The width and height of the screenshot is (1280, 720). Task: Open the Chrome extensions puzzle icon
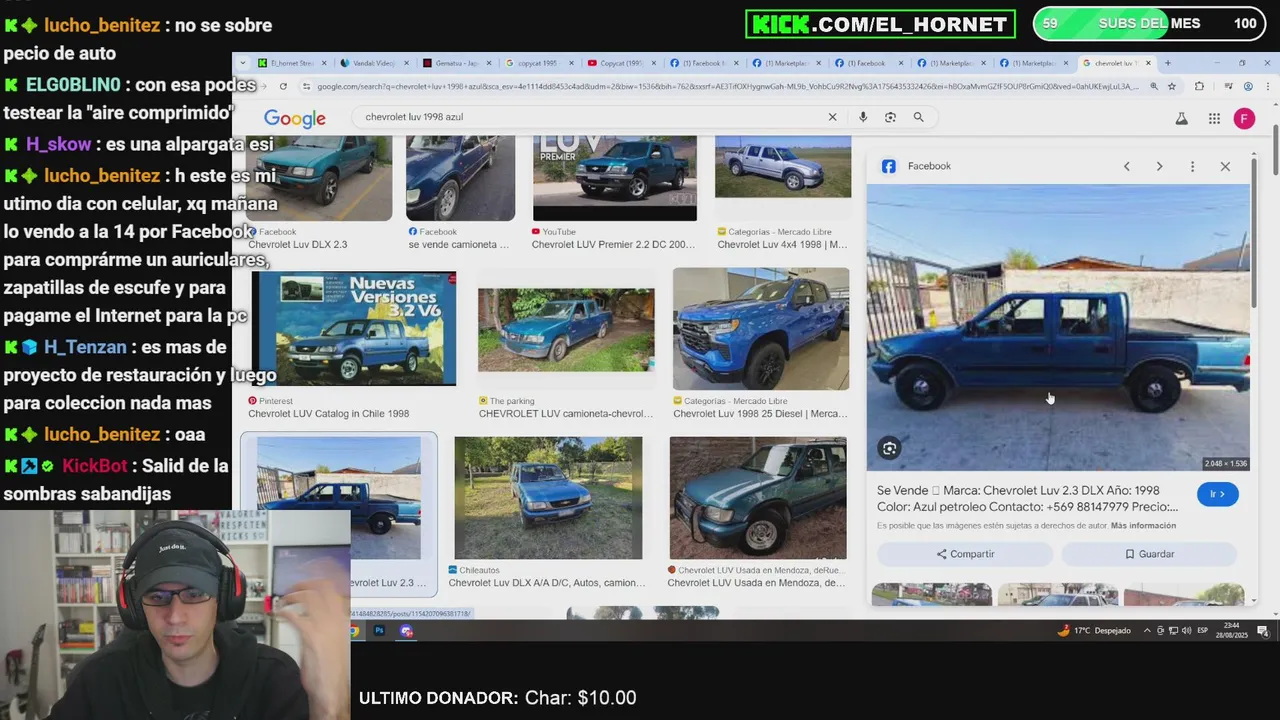[x=1199, y=87]
